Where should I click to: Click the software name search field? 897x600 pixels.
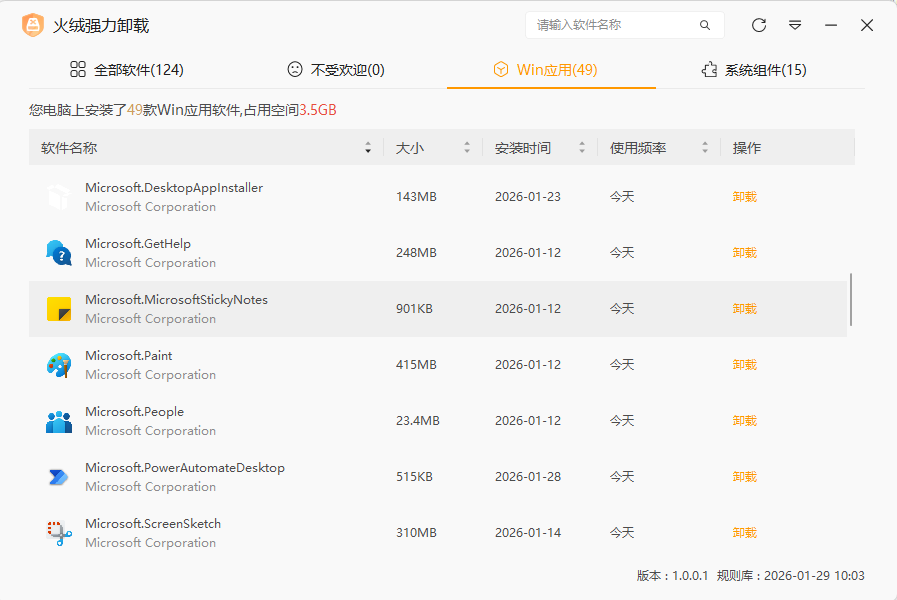pyautogui.click(x=610, y=25)
